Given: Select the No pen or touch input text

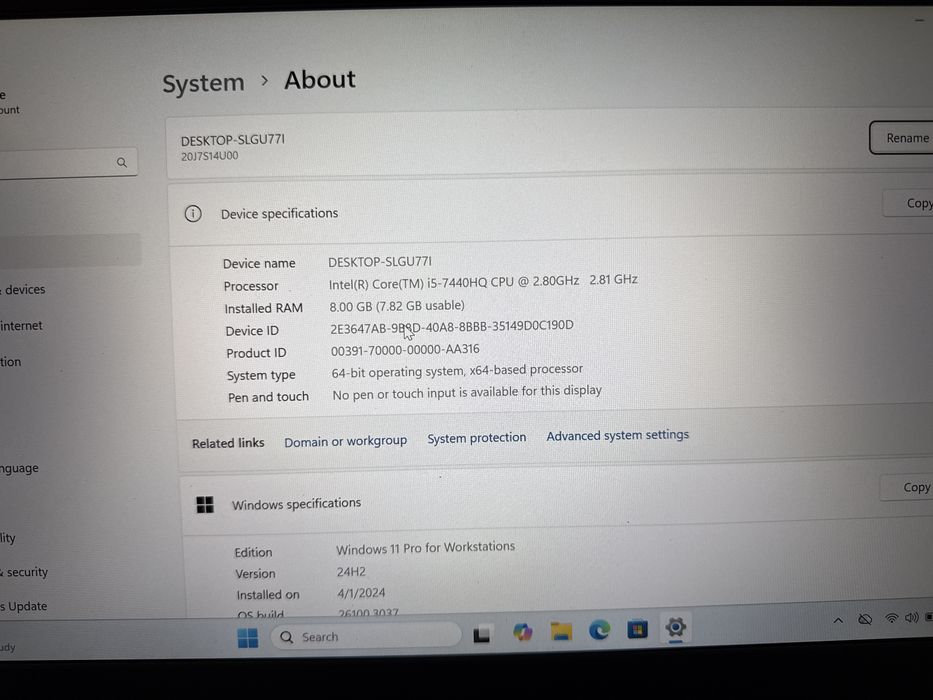Looking at the screenshot, I should coord(467,392).
